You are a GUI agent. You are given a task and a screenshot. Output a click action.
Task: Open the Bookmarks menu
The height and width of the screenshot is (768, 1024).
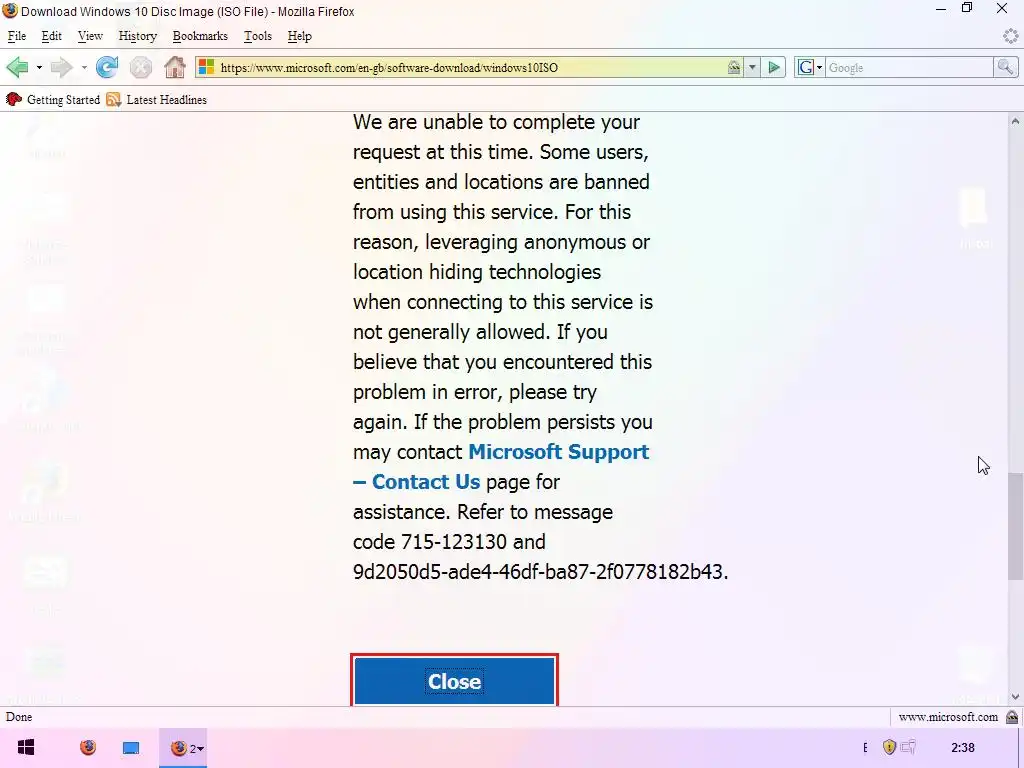pos(200,36)
